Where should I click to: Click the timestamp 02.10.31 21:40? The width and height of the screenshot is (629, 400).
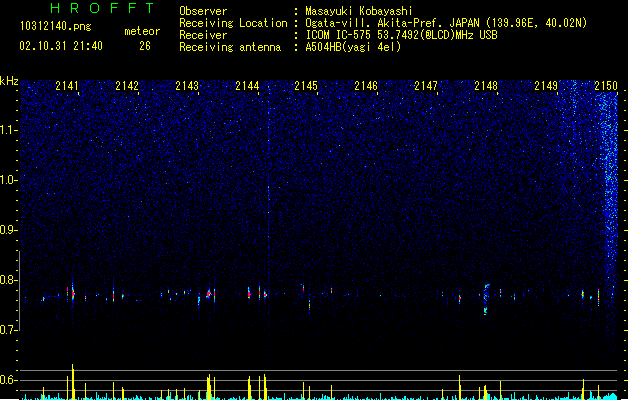point(61,46)
